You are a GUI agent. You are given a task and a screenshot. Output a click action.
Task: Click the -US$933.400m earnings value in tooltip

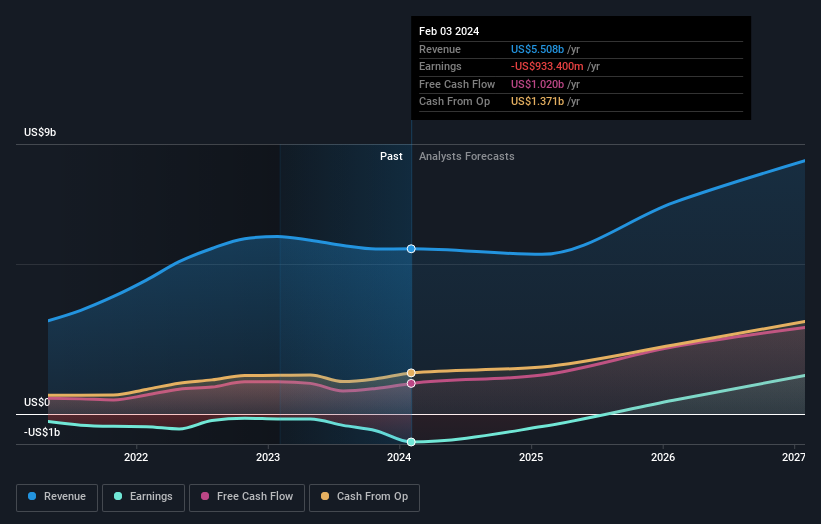coord(547,66)
